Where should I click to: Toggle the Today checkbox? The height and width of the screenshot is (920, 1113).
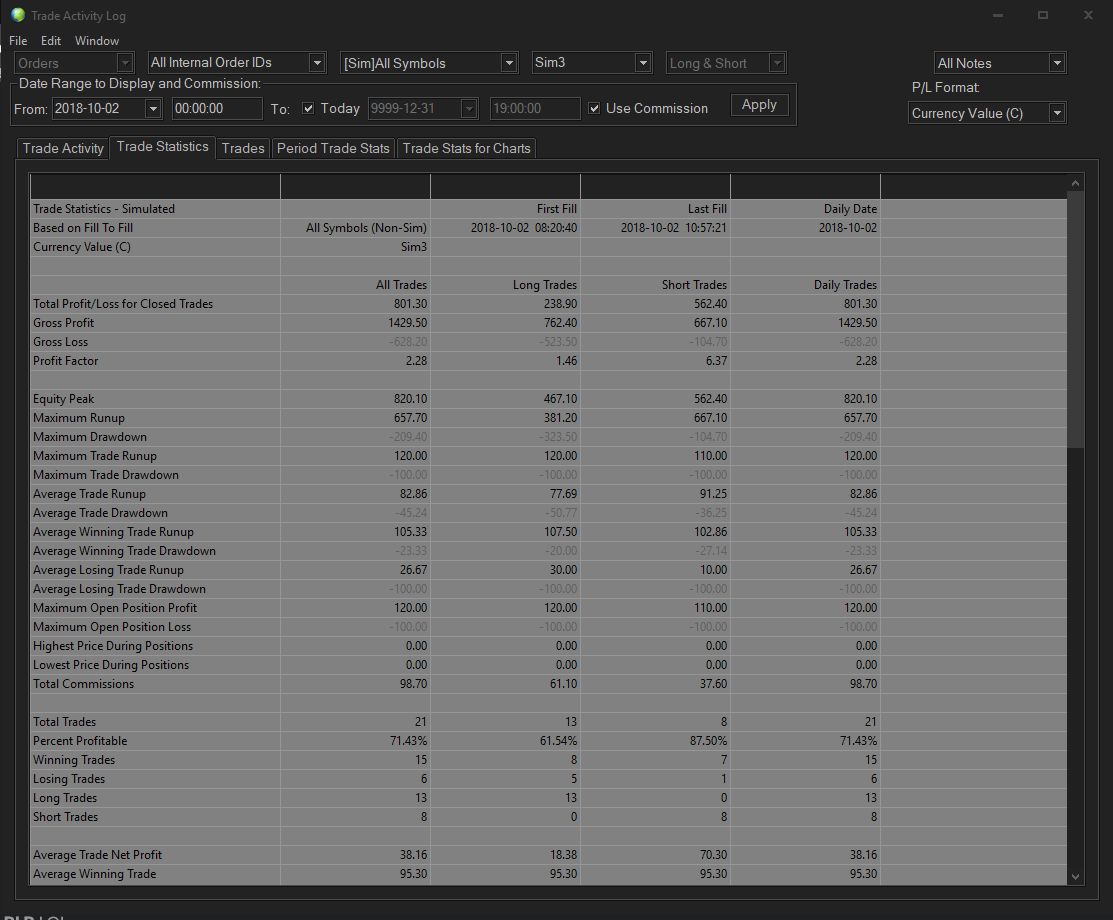pos(308,108)
